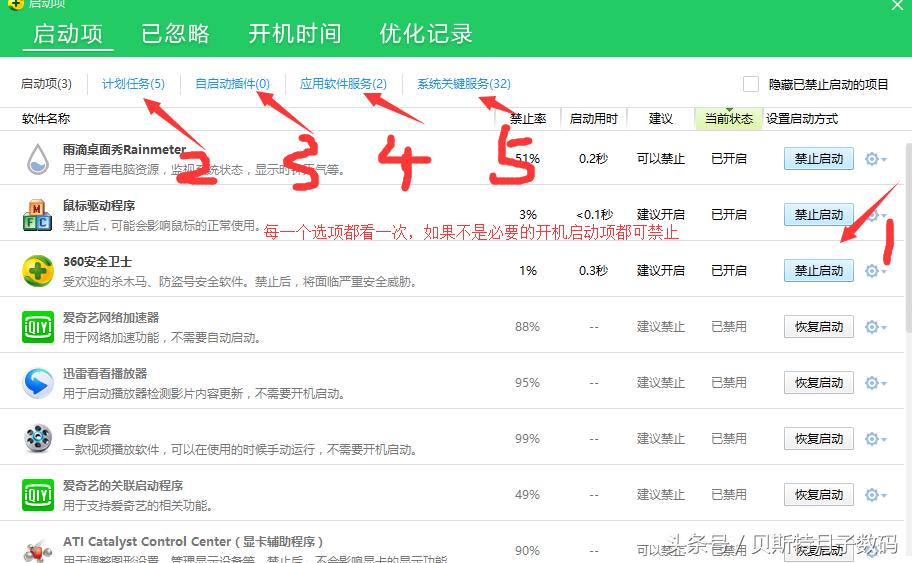Select the 启动项(3) sub-tab
Image resolution: width=912 pixels, height=563 pixels.
47,84
